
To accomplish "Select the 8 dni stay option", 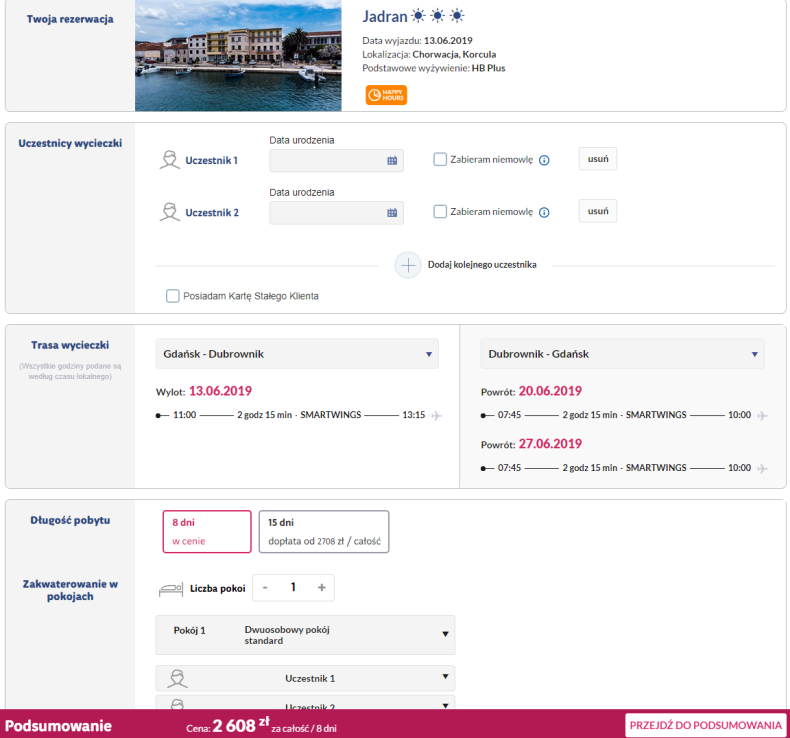I will click(207, 531).
